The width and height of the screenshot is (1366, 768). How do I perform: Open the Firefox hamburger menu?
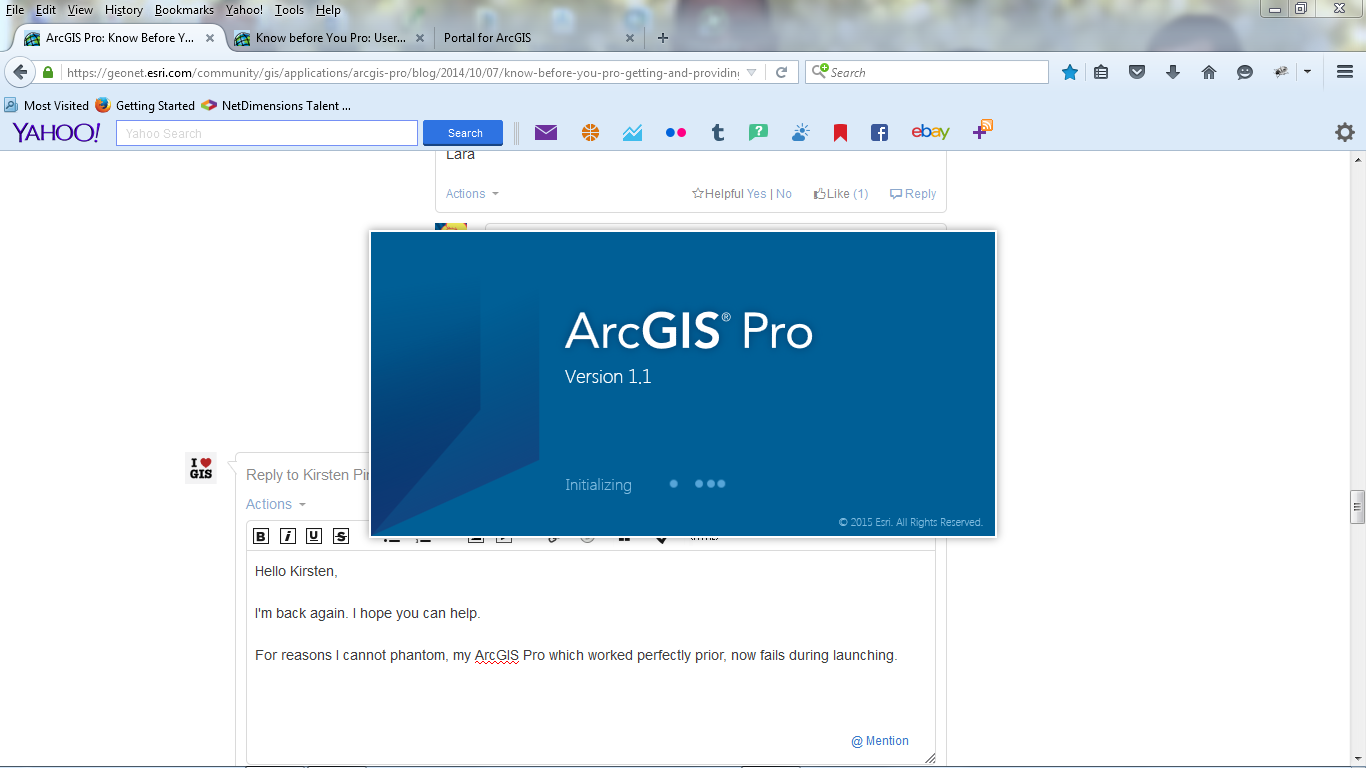[x=1345, y=72]
